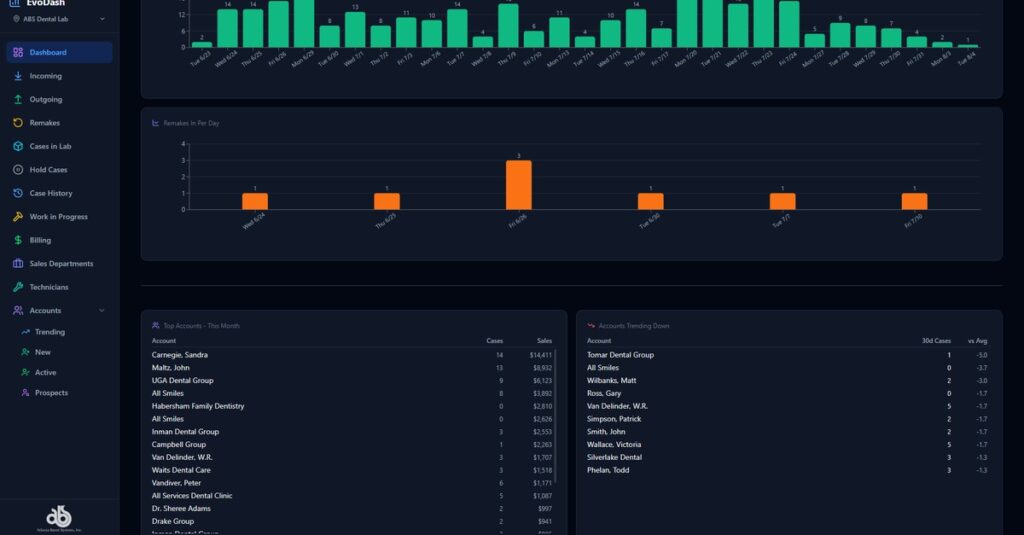The height and width of the screenshot is (535, 1024).
Task: Open the Maltz, John account row
Action: pyautogui.click(x=352, y=368)
